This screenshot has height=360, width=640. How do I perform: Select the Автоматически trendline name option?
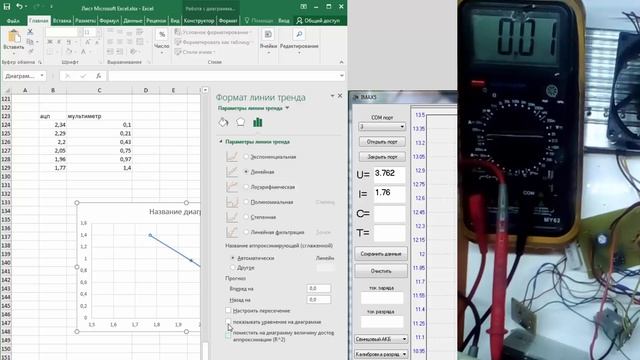click(x=233, y=258)
